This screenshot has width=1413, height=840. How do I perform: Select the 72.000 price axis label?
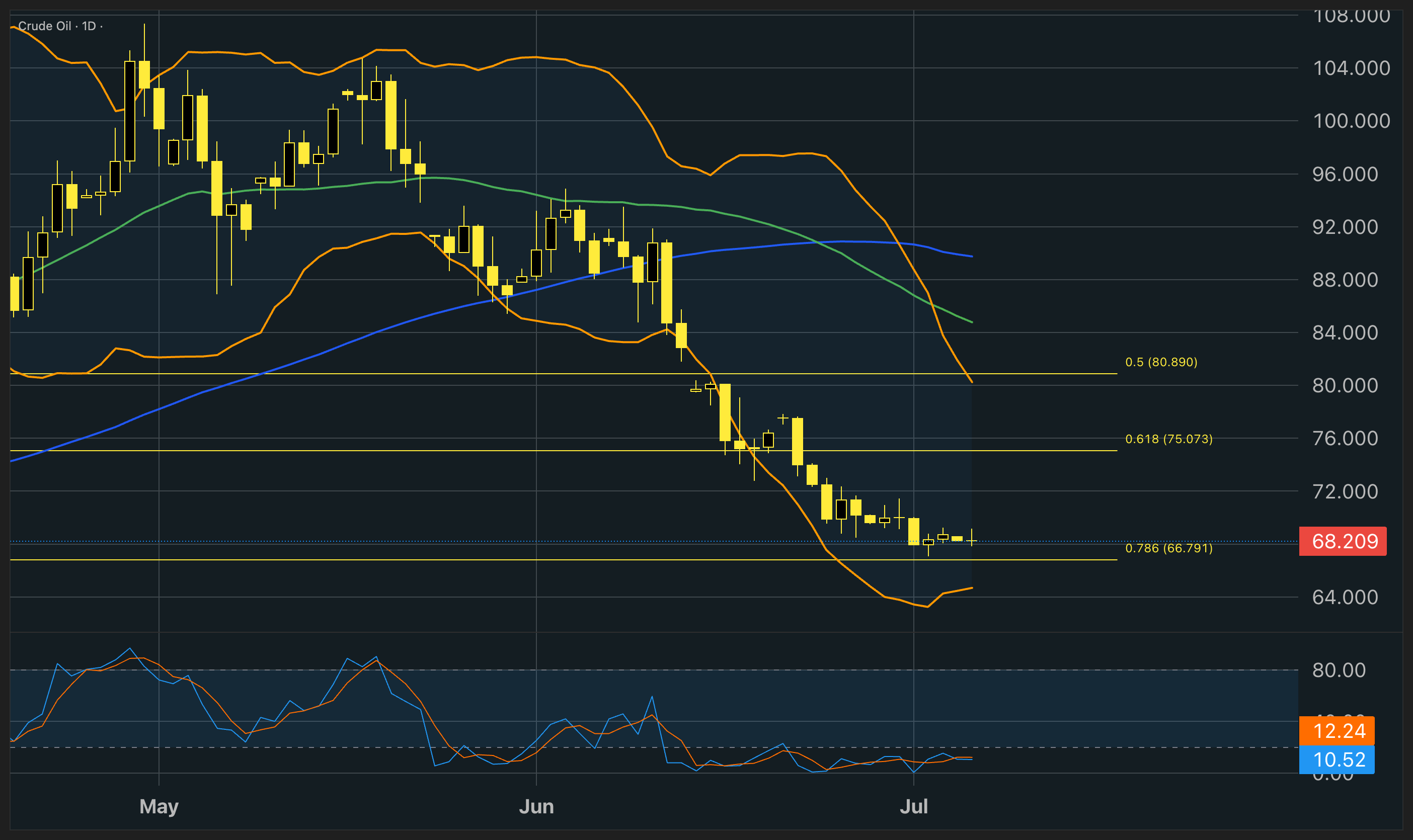pyautogui.click(x=1345, y=491)
